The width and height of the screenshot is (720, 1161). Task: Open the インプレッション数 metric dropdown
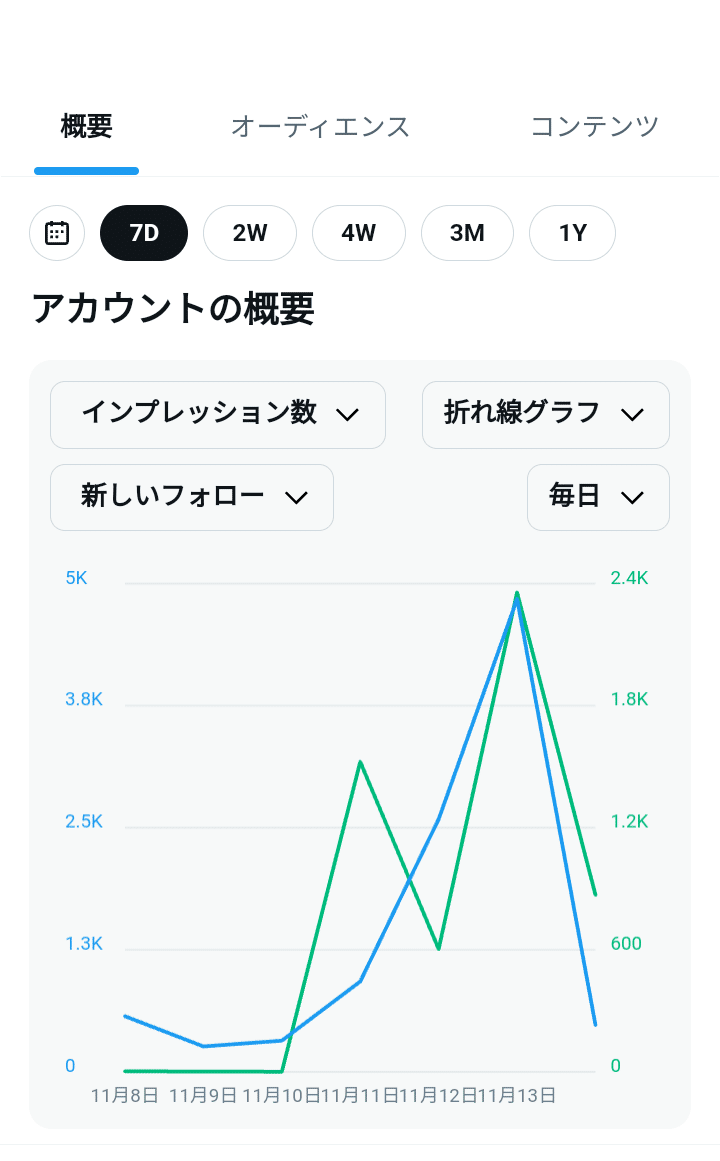click(217, 414)
